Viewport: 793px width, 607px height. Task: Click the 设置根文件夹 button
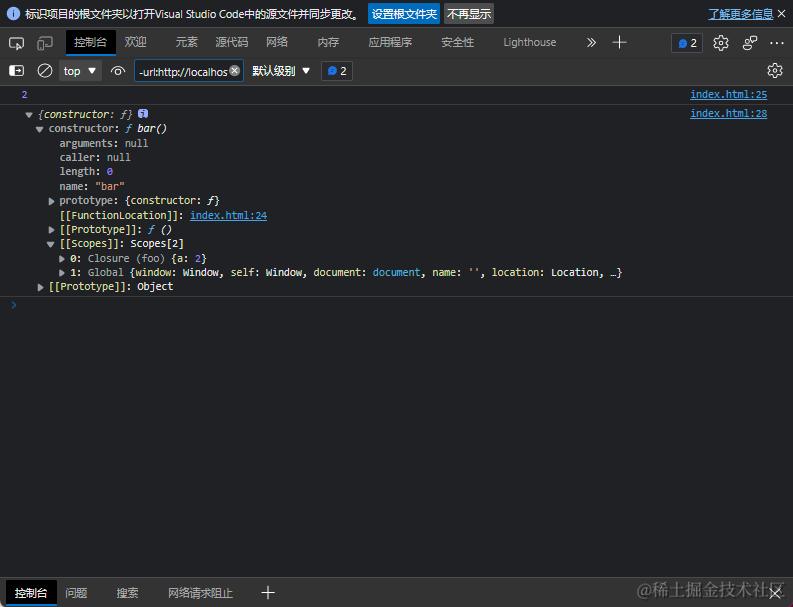point(404,14)
